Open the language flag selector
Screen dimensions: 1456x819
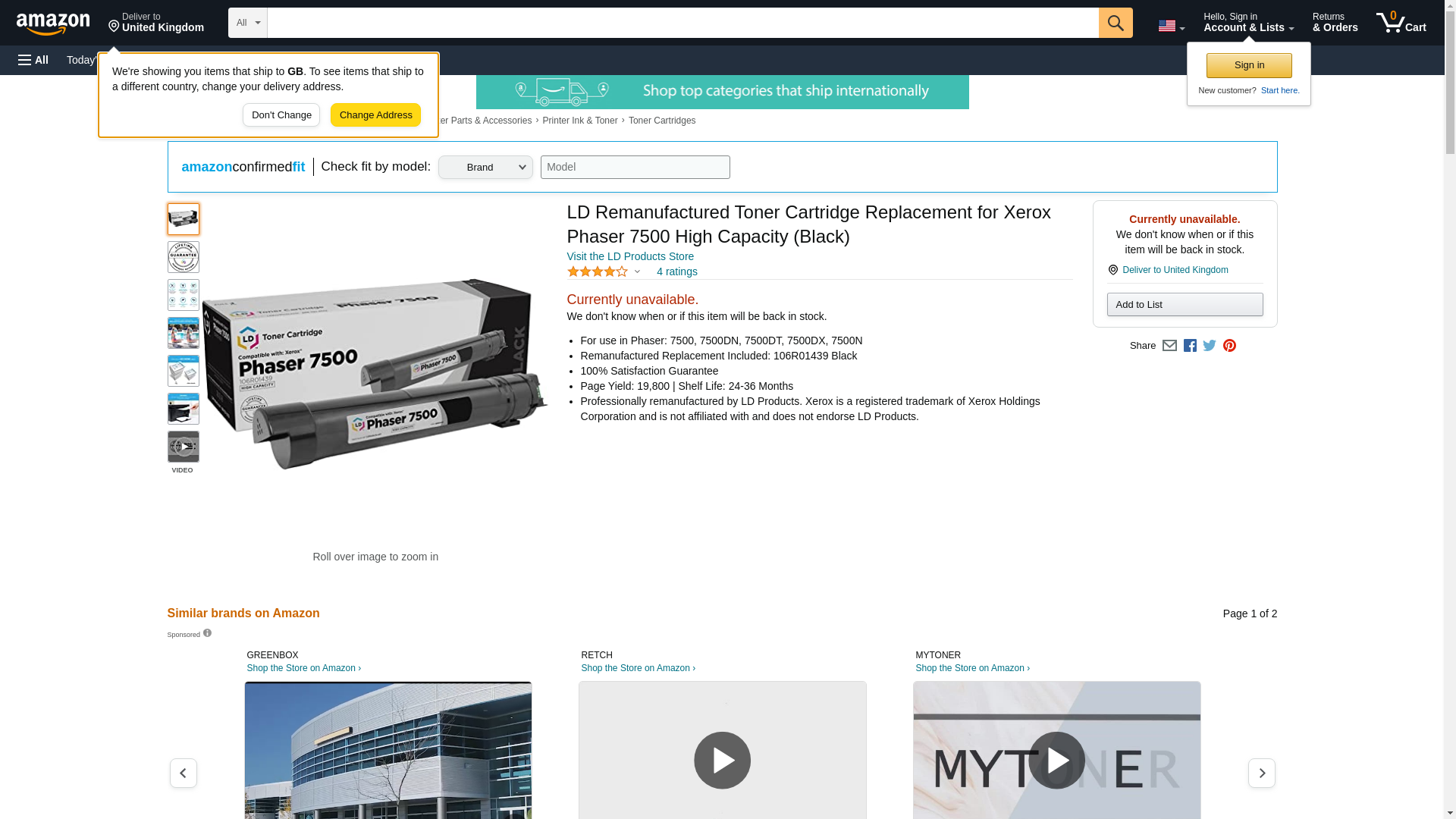1171,26
